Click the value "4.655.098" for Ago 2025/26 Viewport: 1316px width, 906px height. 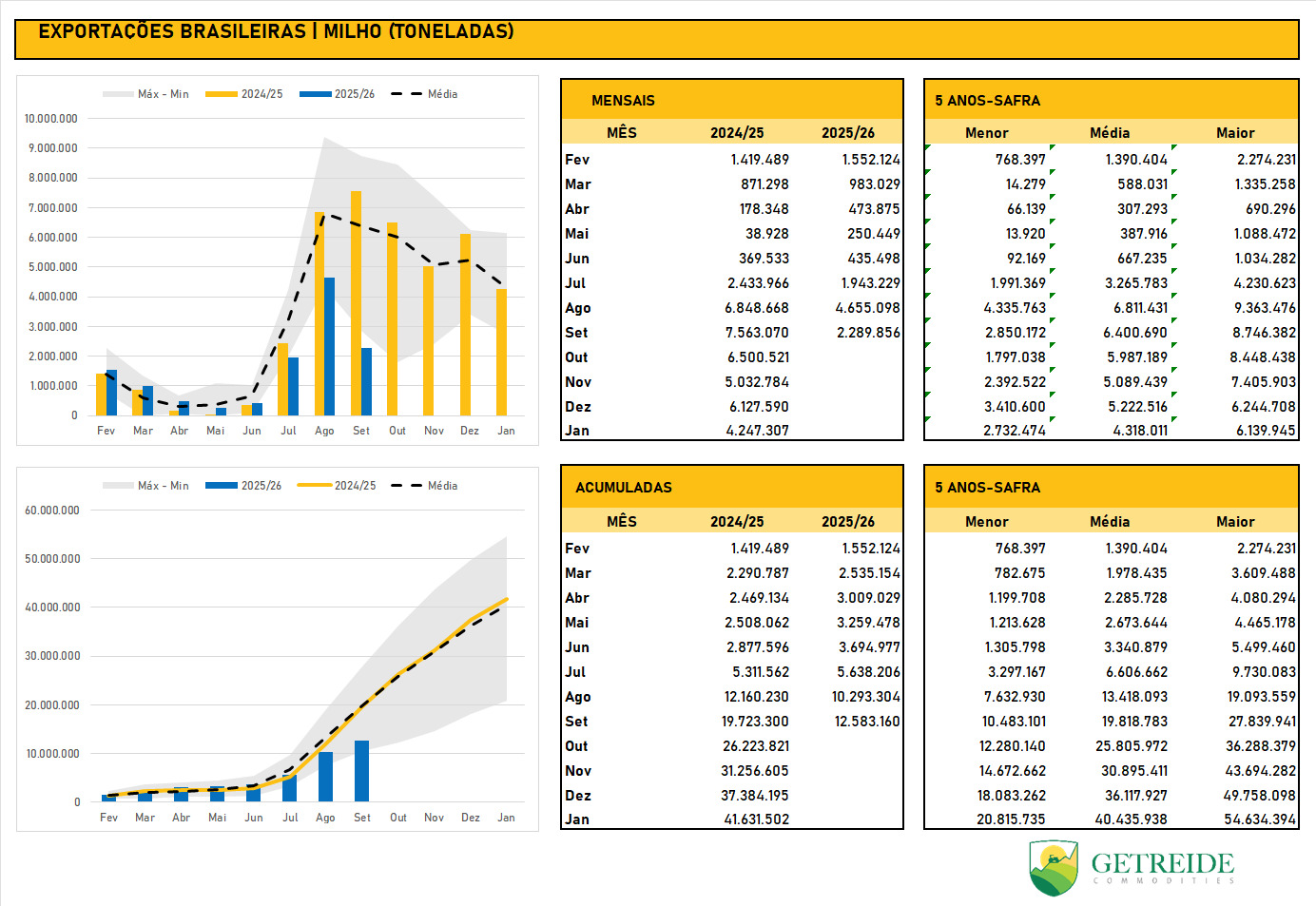click(x=867, y=308)
